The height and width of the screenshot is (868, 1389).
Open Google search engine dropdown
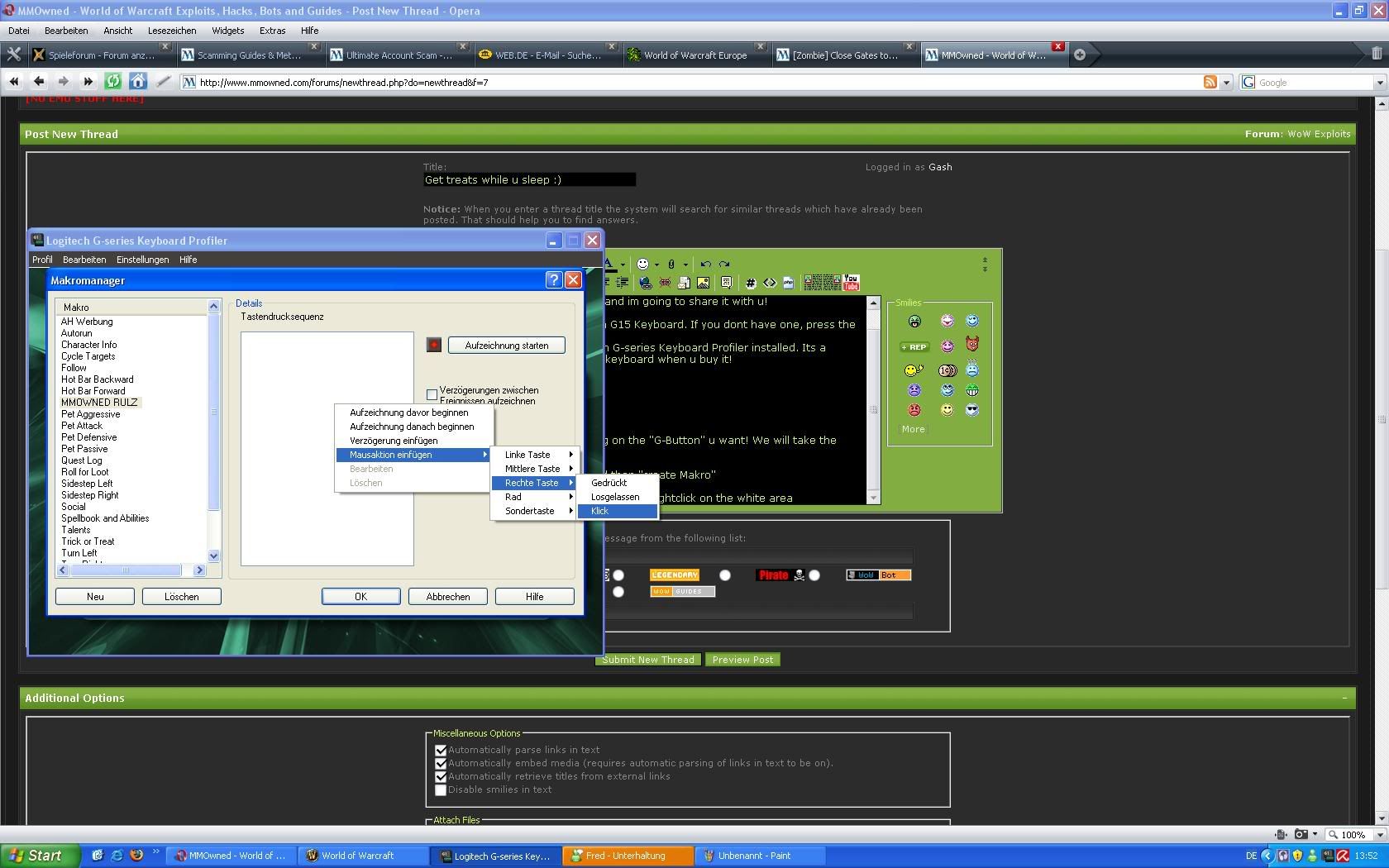[x=1379, y=82]
